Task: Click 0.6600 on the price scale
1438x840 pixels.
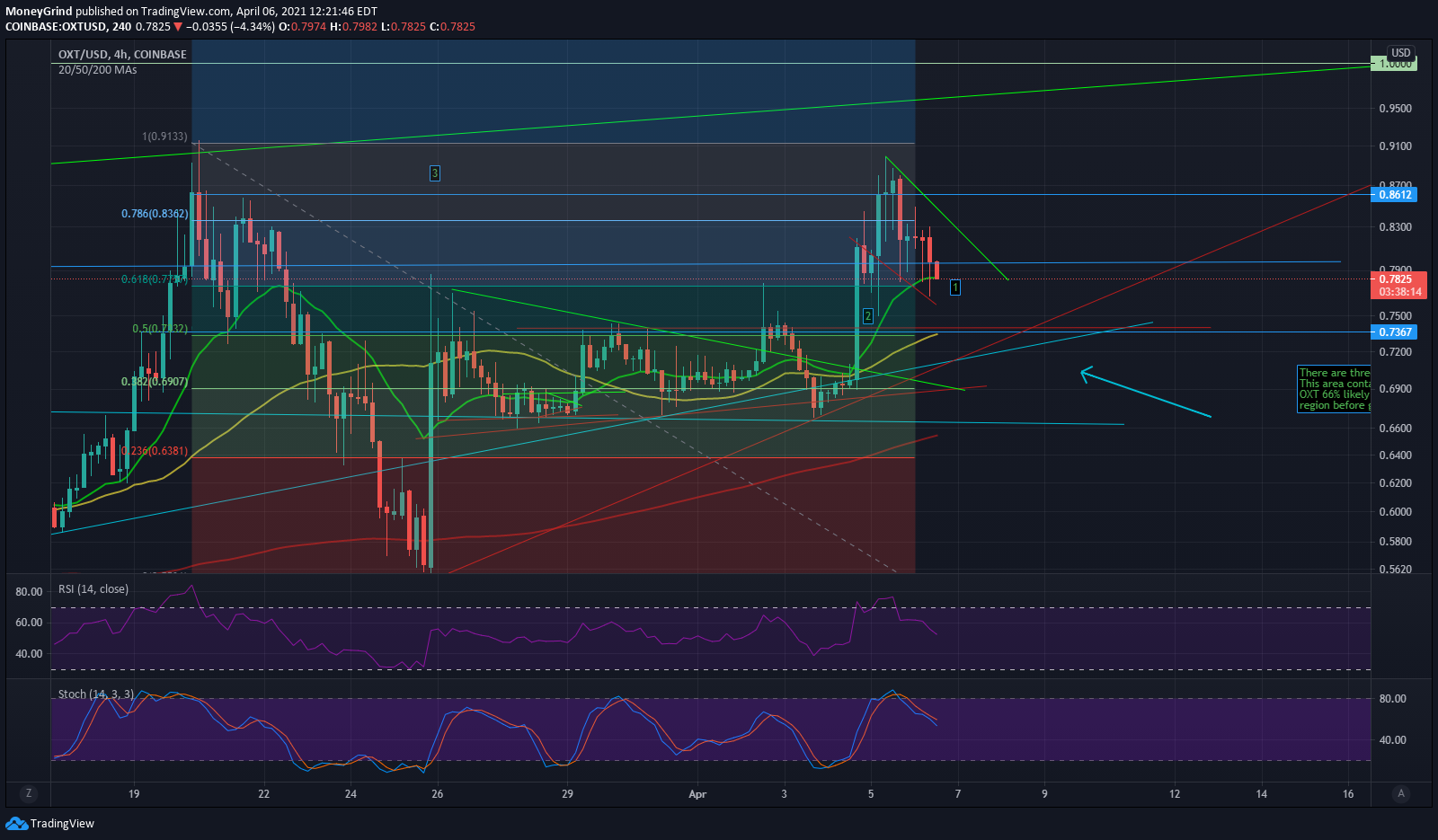Action: (x=1395, y=428)
